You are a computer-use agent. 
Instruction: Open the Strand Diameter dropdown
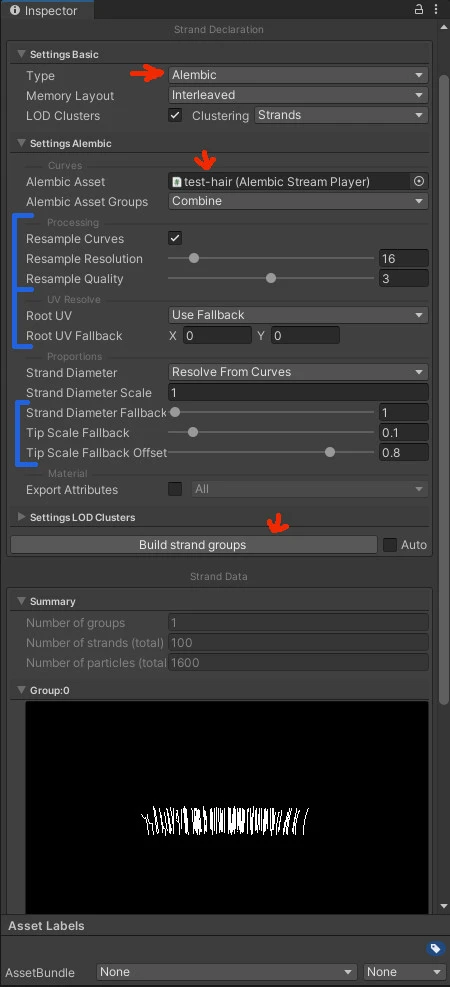pyautogui.click(x=298, y=372)
